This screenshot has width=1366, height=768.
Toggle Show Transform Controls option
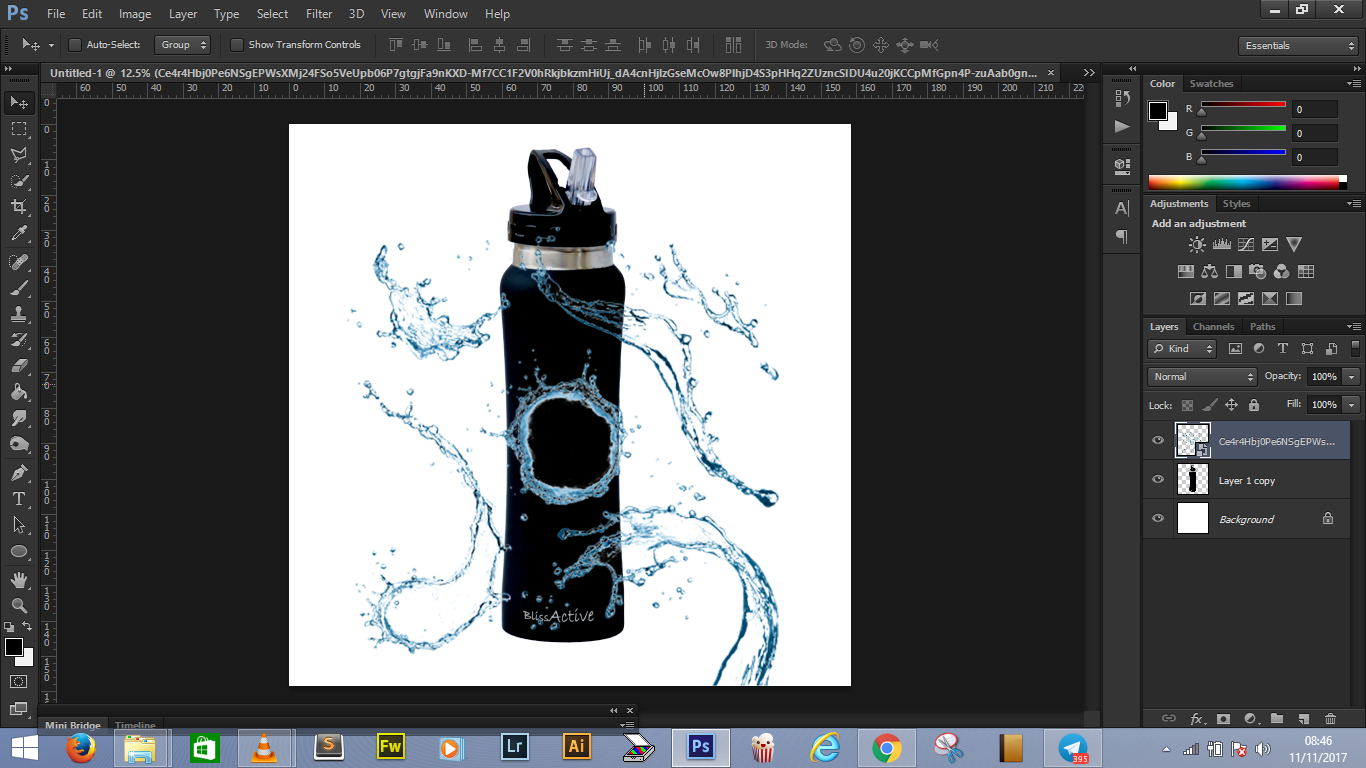237,44
